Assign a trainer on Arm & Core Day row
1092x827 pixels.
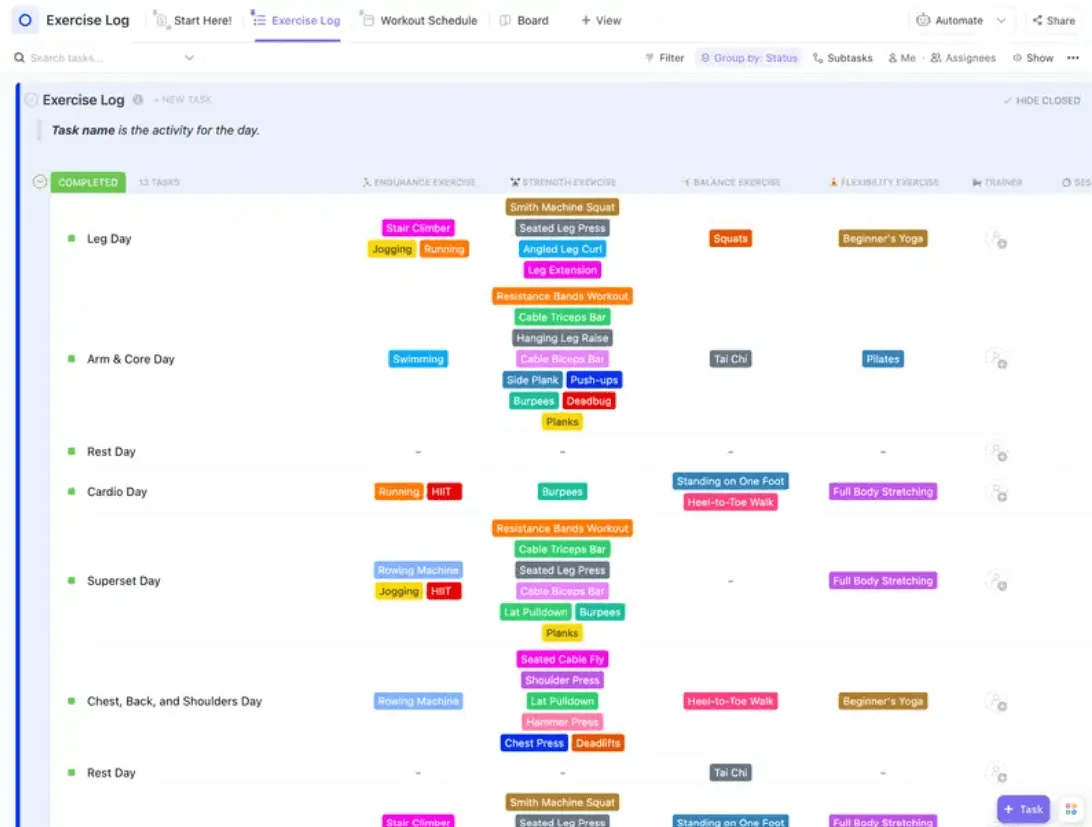click(997, 360)
